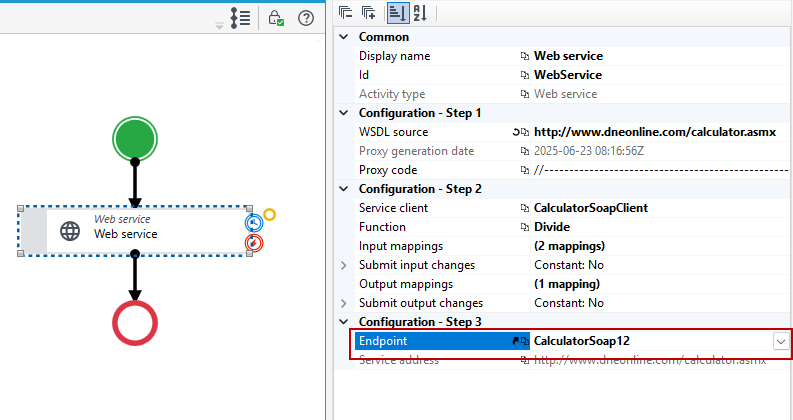
Task: Select the red end event node
Action: [135, 323]
